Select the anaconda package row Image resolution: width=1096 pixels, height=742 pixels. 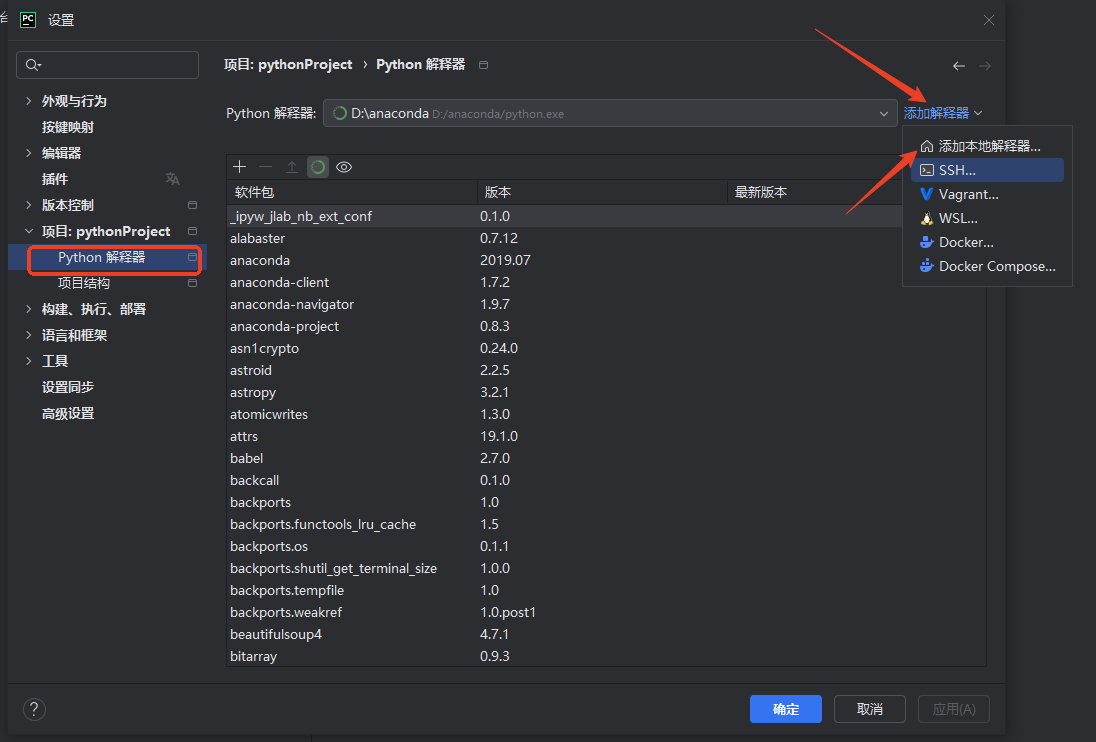606,261
